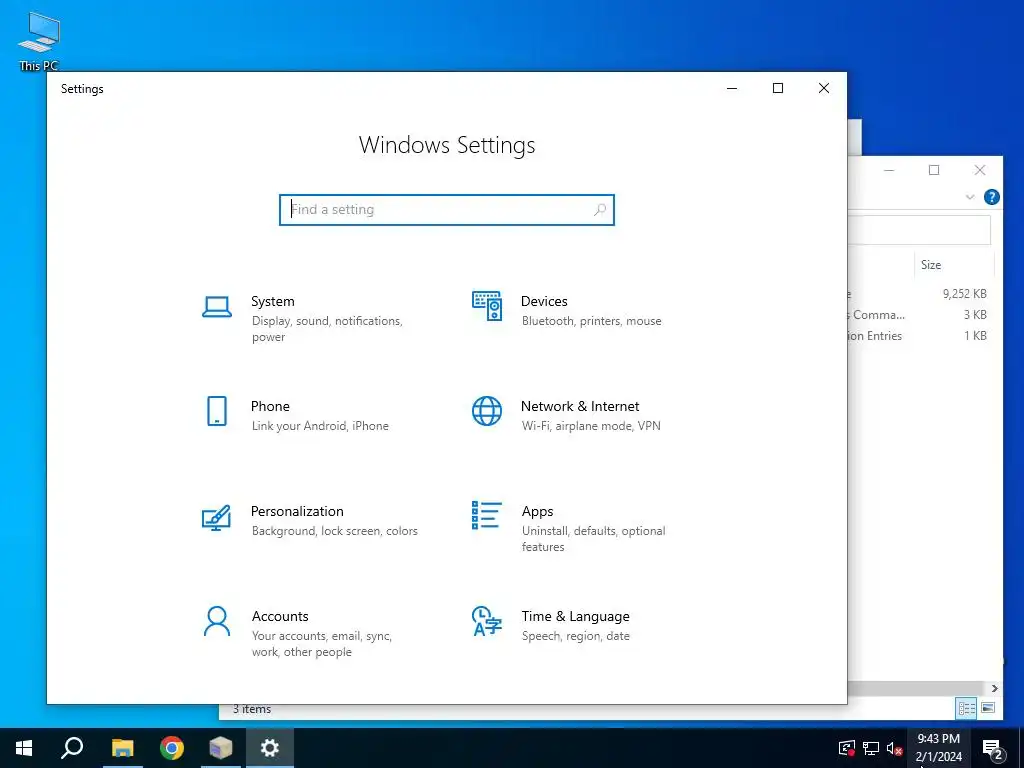Open the Phone settings icon

(x=217, y=411)
